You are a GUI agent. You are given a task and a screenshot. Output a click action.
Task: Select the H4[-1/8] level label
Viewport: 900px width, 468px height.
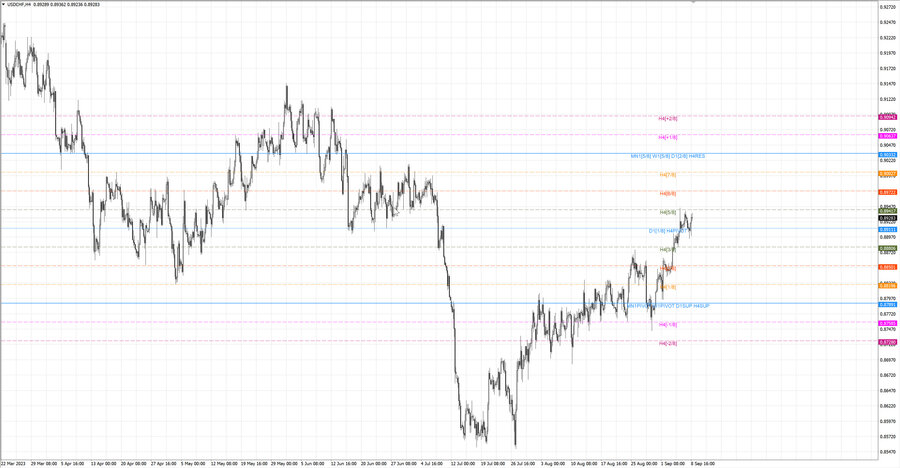tap(668, 325)
